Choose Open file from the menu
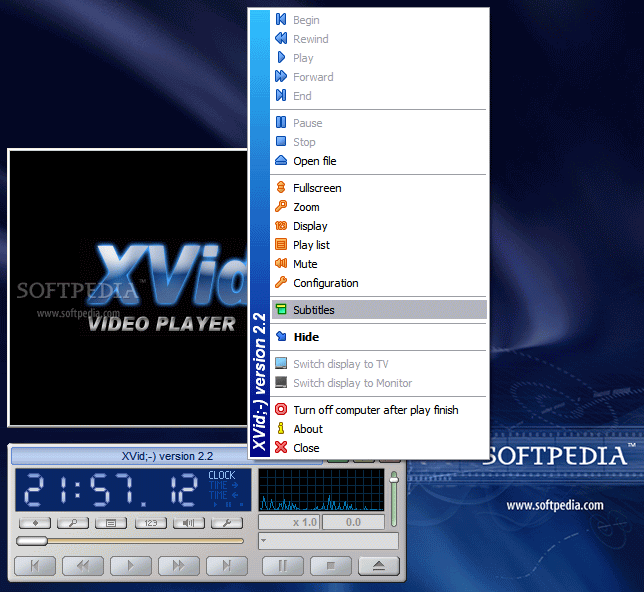This screenshot has width=644, height=592. [x=378, y=161]
